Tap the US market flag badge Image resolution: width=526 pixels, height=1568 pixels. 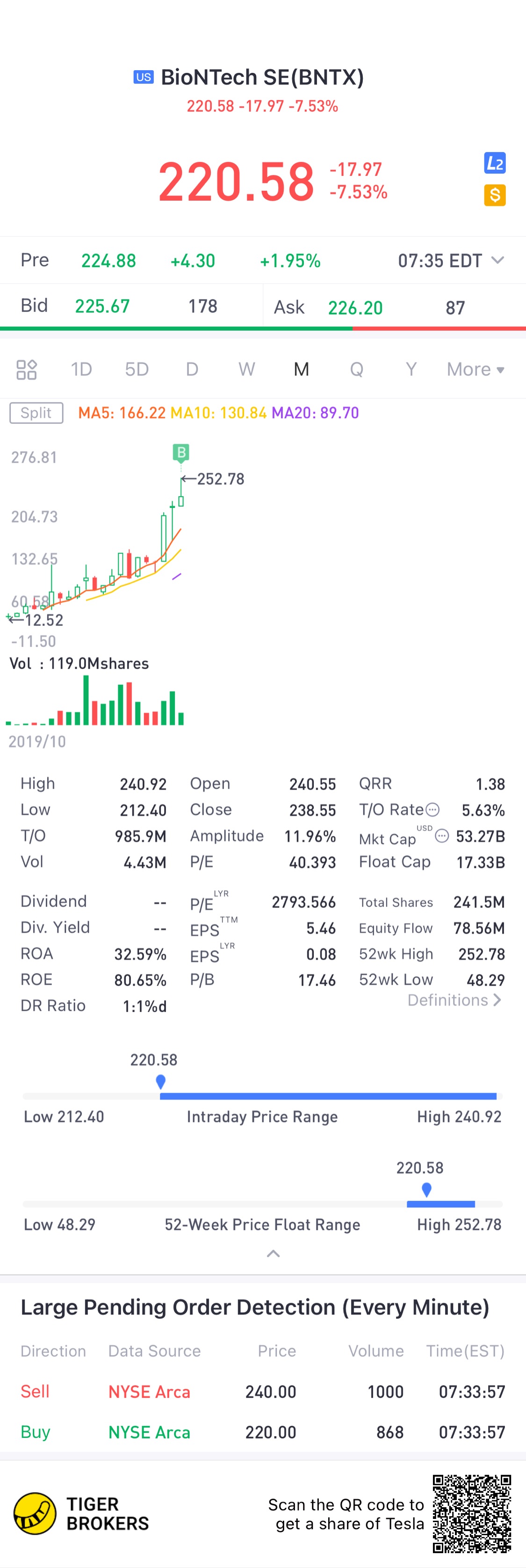point(144,77)
